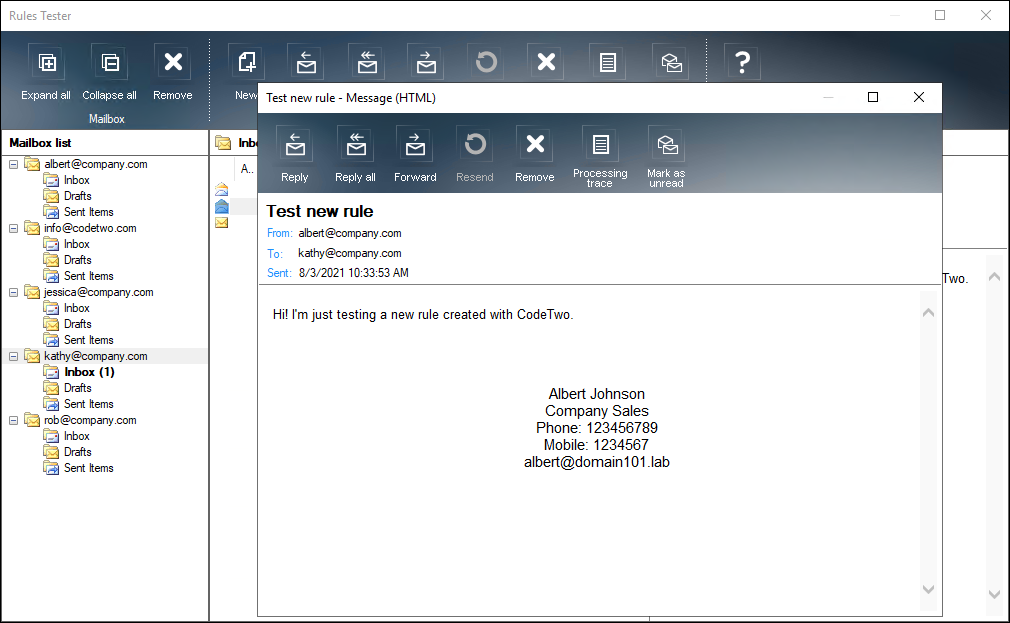Click sent date 8/3/2021 10:33:53 AM
Viewport: 1010px width, 623px height.
click(x=354, y=273)
